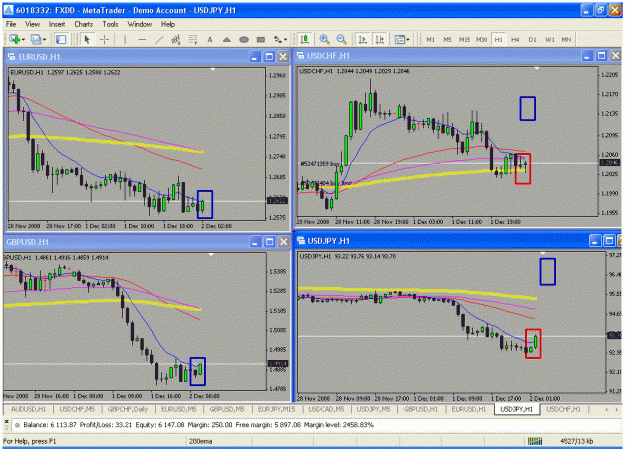This screenshot has width=625, height=449.
Task: Switch to the USDCHF,H1 chart tab
Action: point(563,409)
